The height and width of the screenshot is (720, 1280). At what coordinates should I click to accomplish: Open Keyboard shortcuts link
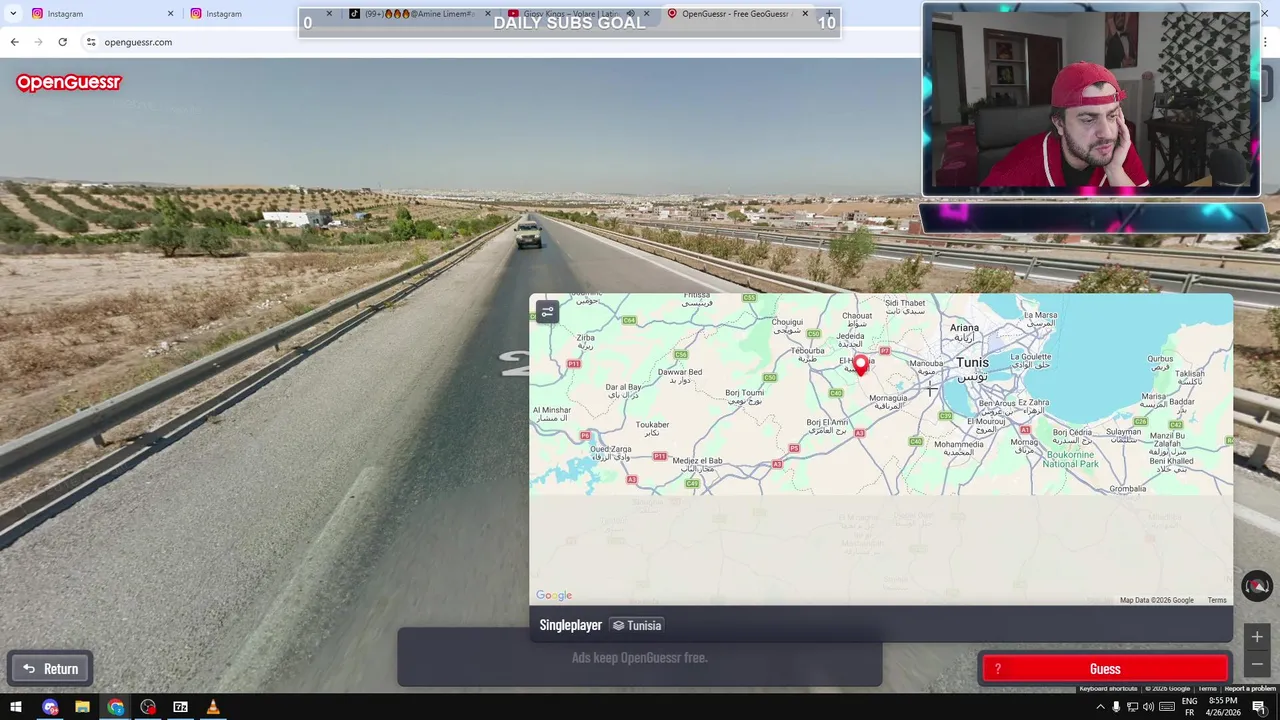click(x=1108, y=689)
